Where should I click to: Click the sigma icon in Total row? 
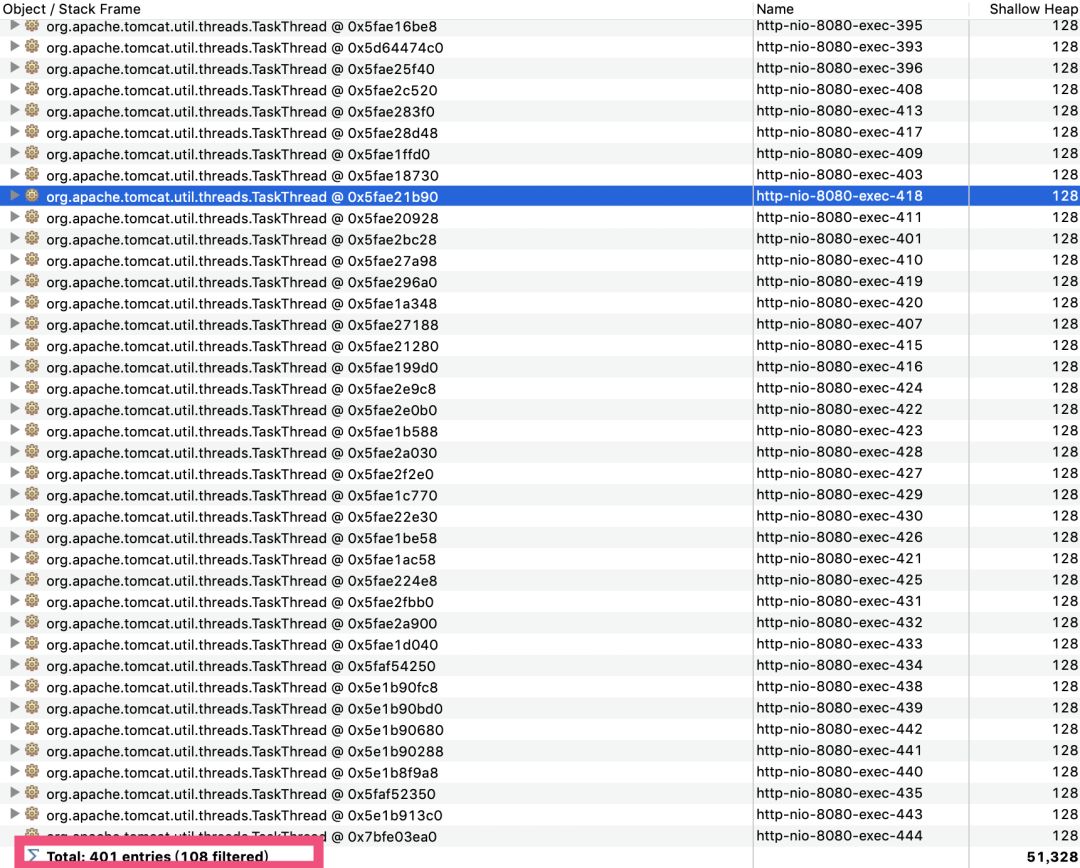(x=32, y=856)
